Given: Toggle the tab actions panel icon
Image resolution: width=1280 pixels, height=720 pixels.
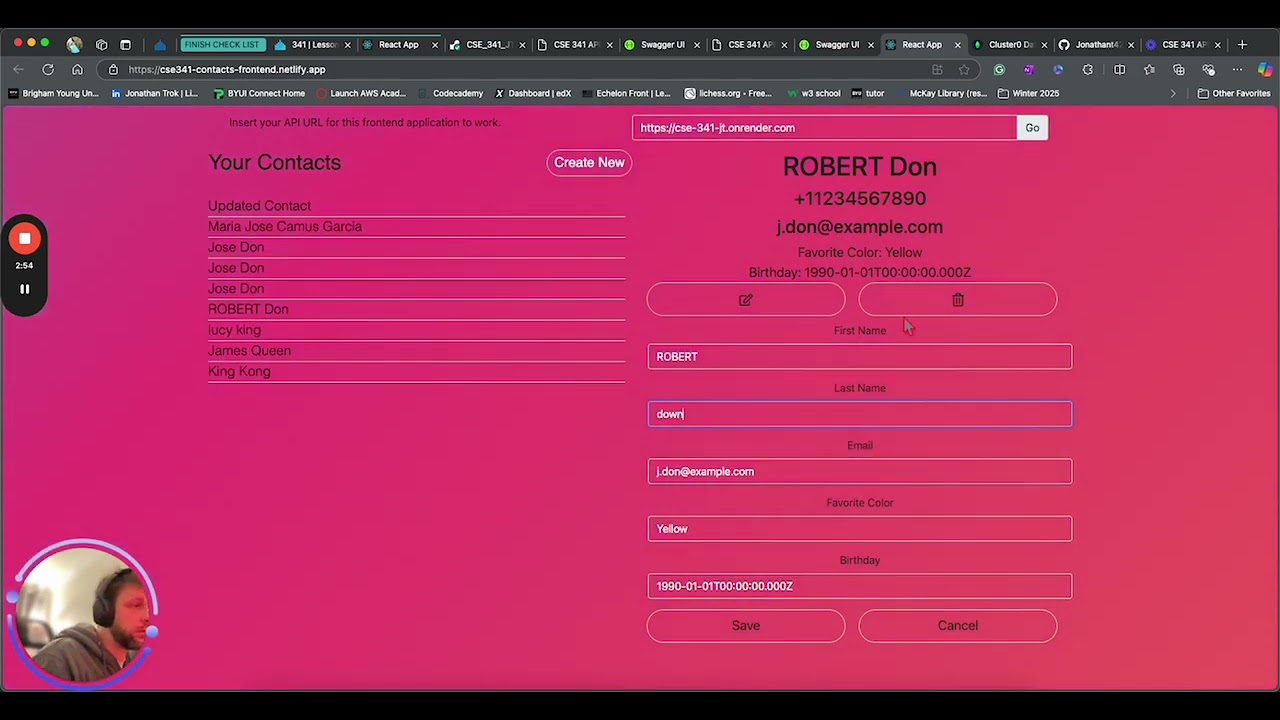Looking at the screenshot, I should [125, 44].
